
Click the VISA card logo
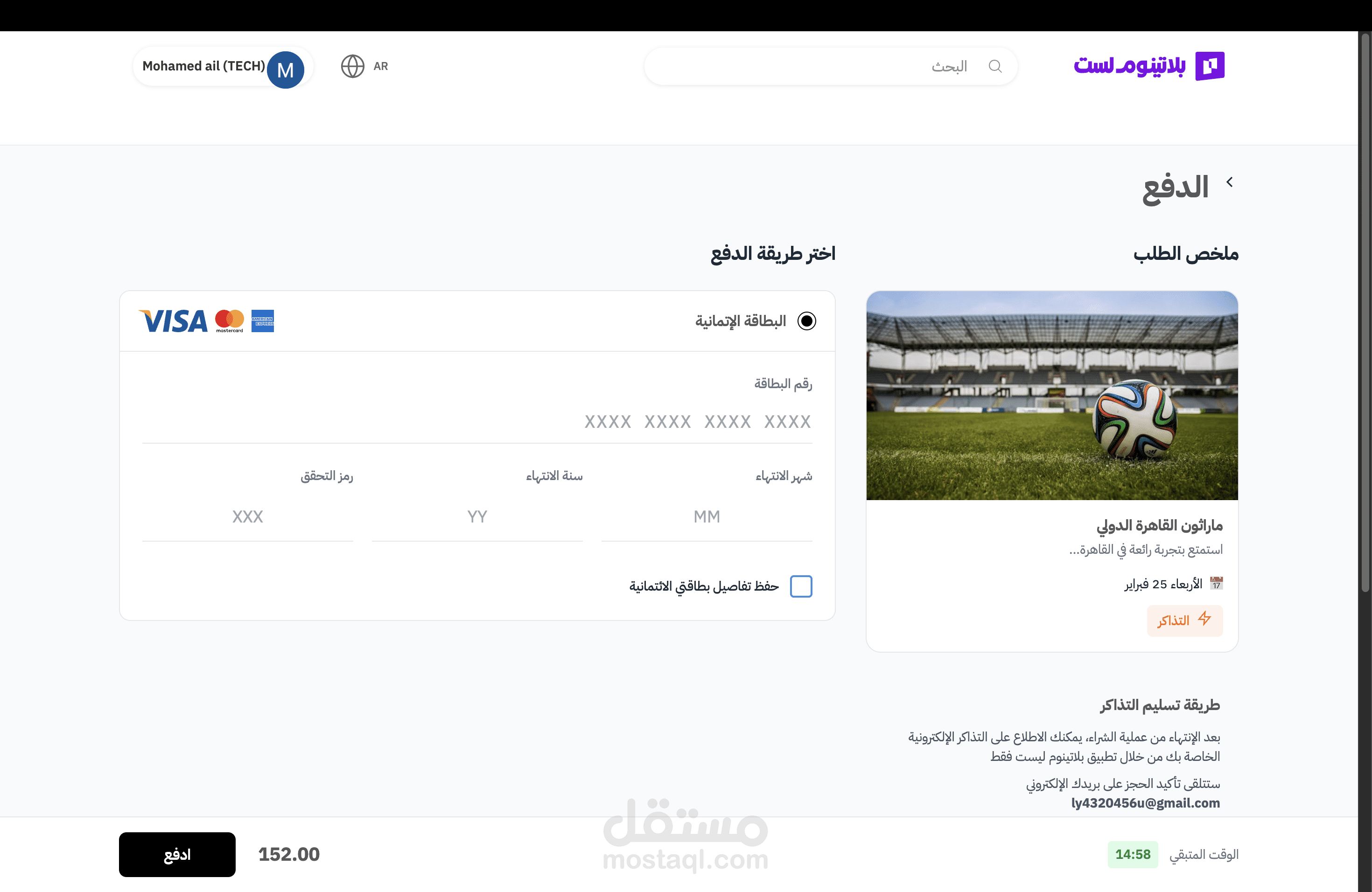[x=173, y=321]
